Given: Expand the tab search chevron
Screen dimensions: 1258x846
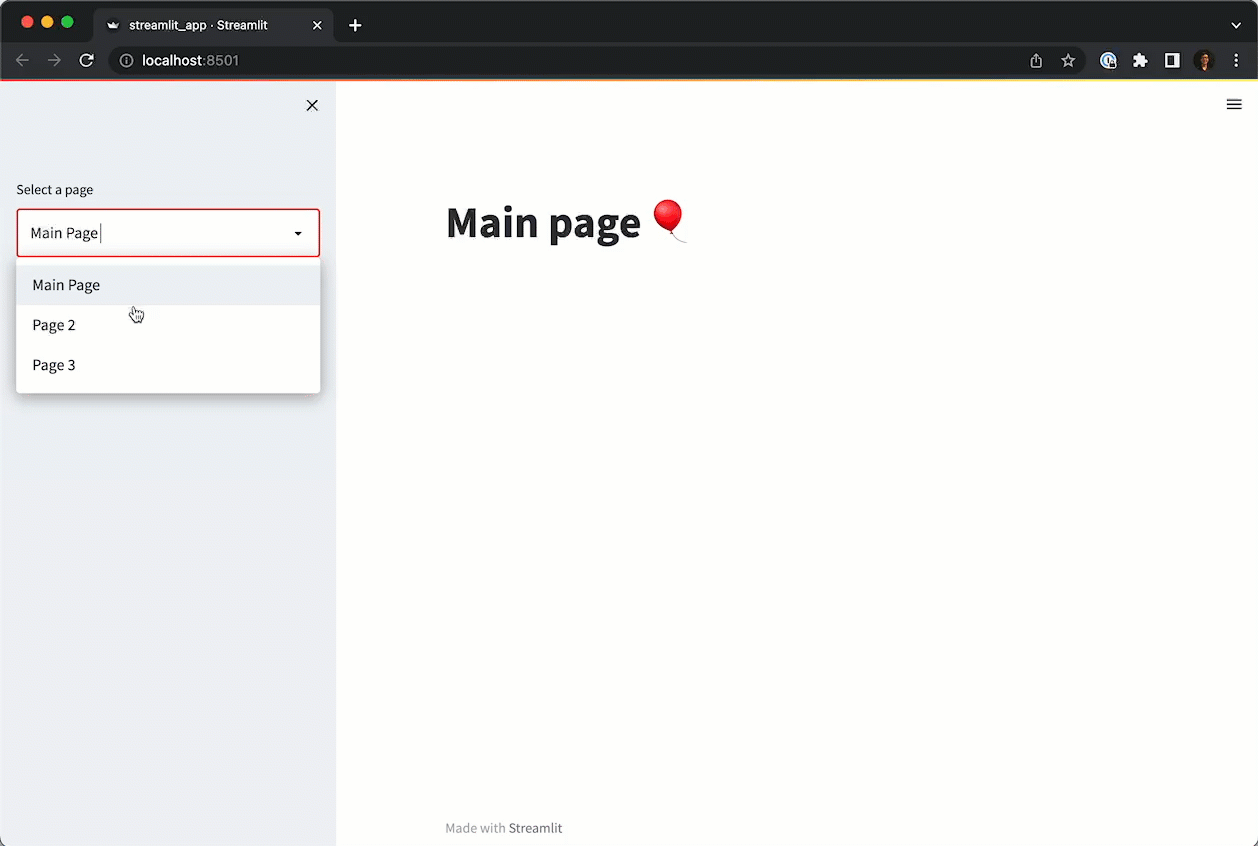Looking at the screenshot, I should (1236, 25).
